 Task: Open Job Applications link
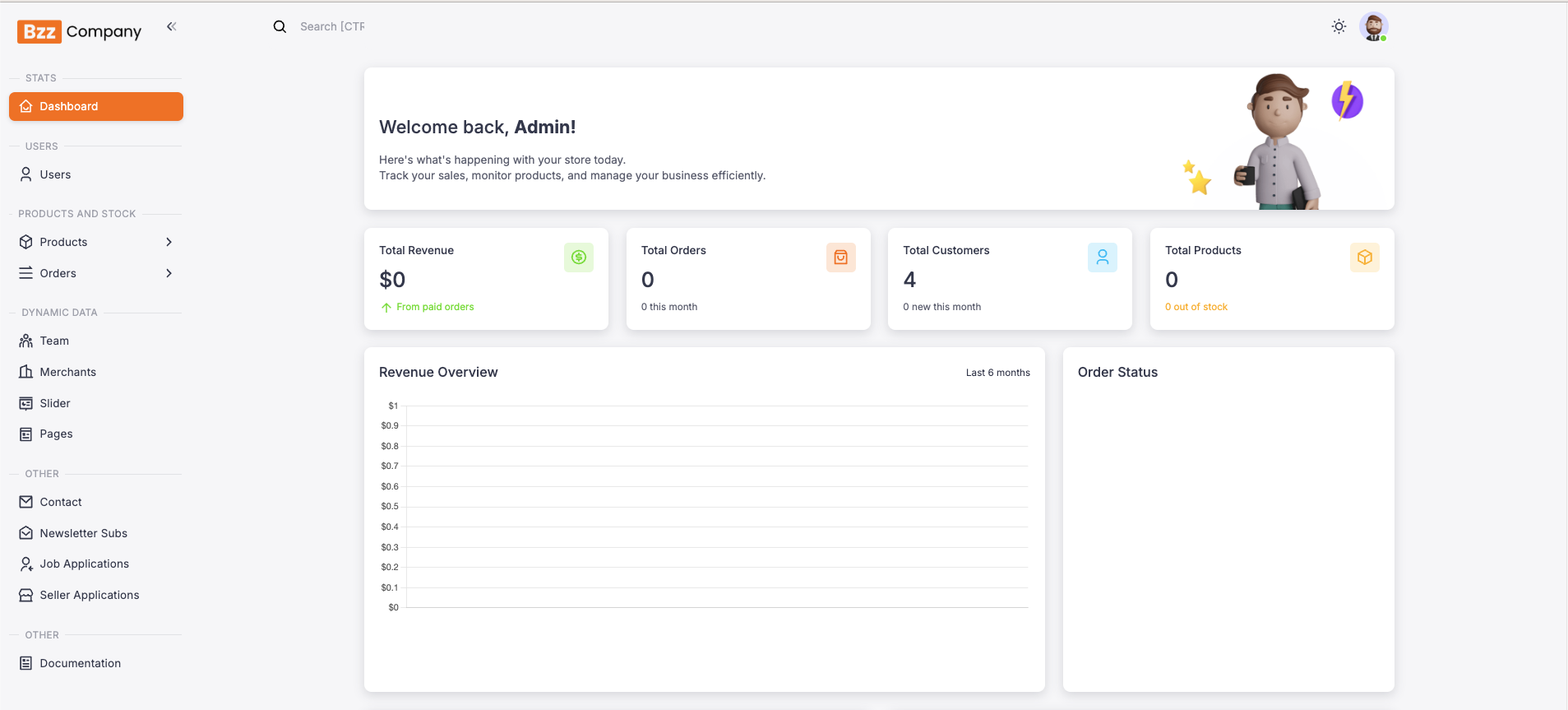[84, 564]
